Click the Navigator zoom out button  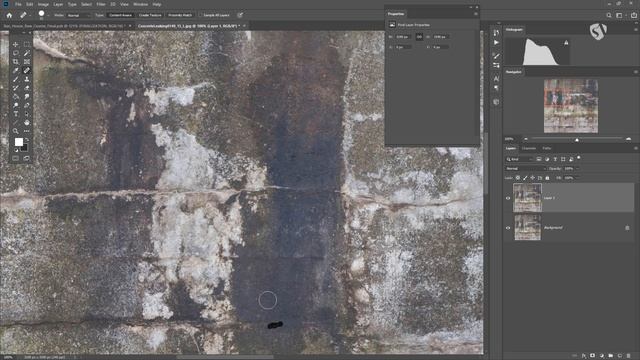point(526,139)
